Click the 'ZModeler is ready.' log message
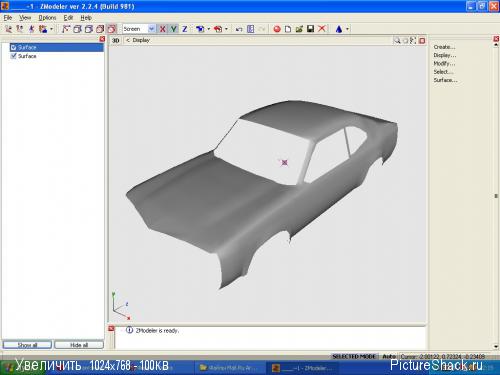Image resolution: width=500 pixels, height=375 pixels. coord(157,331)
